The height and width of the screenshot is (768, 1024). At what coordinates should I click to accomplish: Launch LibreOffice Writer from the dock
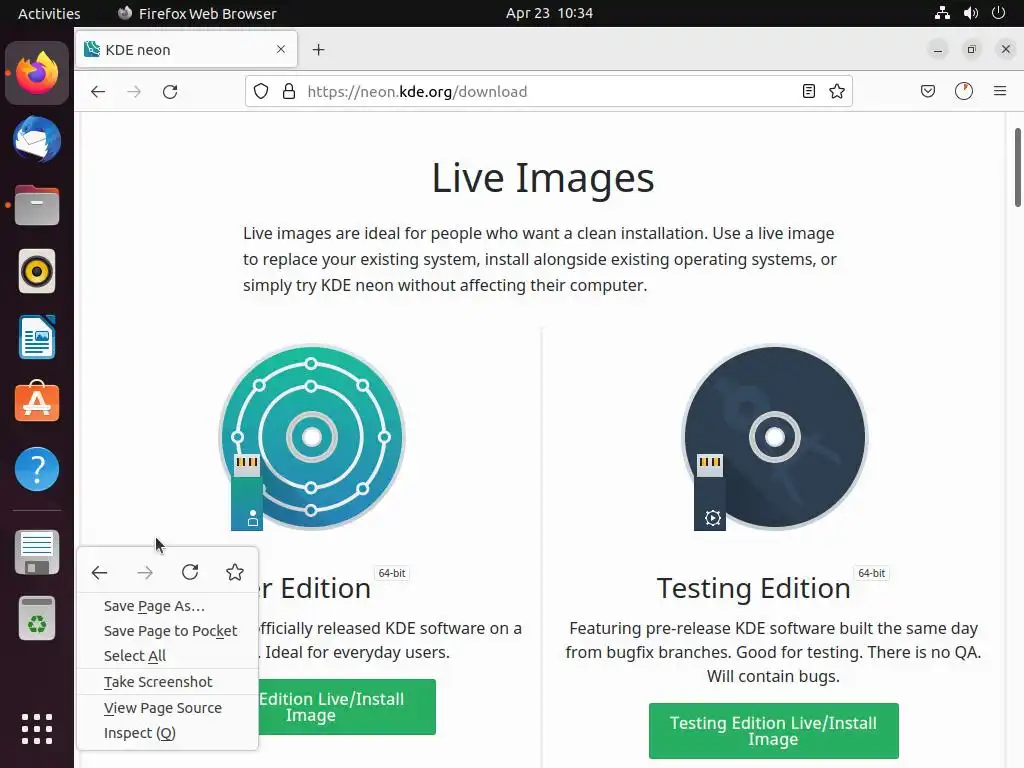[x=37, y=337]
